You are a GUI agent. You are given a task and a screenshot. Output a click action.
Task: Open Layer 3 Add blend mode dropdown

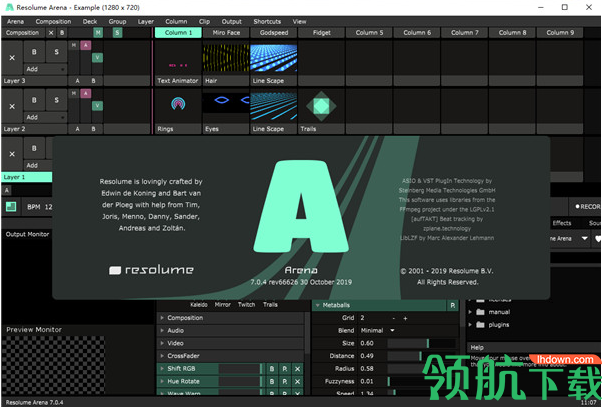[x=45, y=69]
